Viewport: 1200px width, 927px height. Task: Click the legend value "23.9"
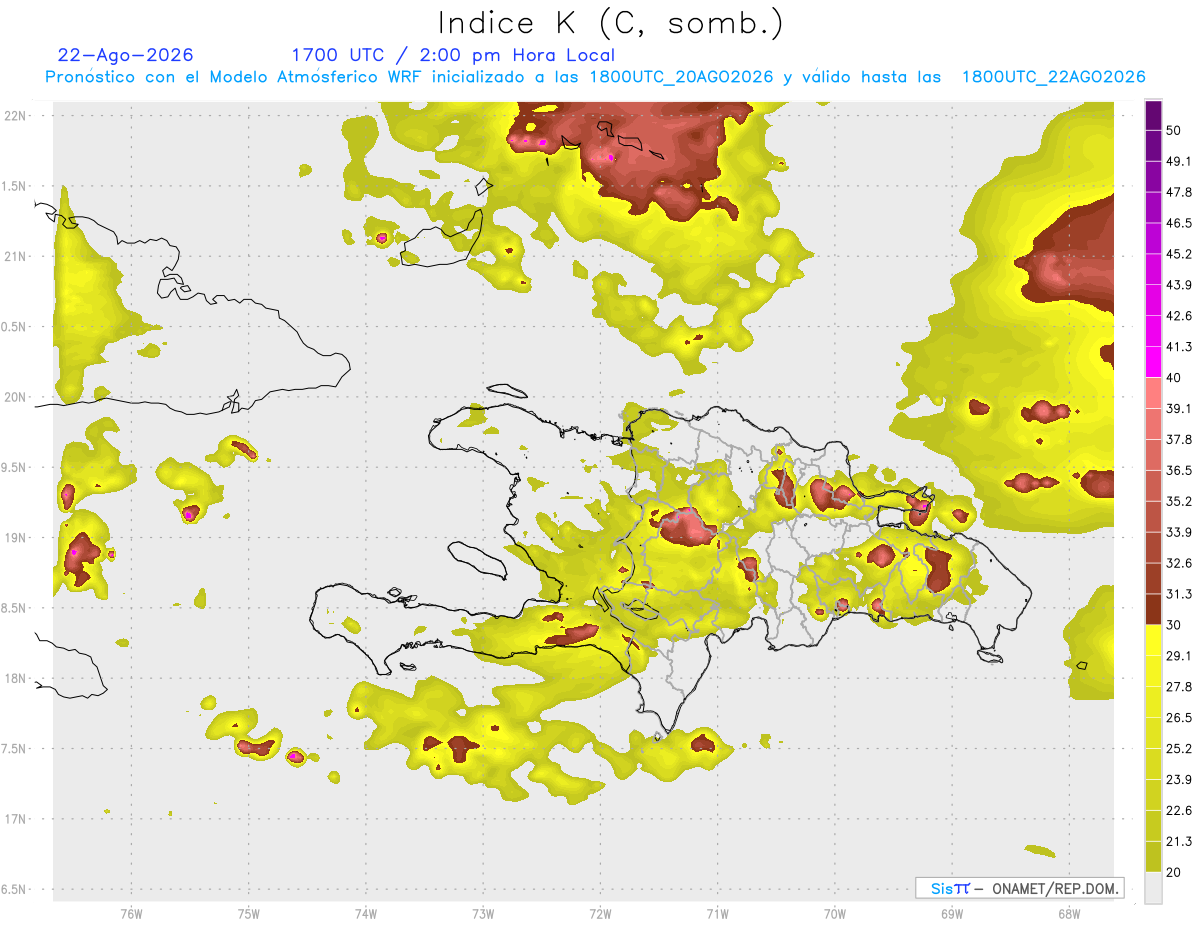tap(1179, 780)
